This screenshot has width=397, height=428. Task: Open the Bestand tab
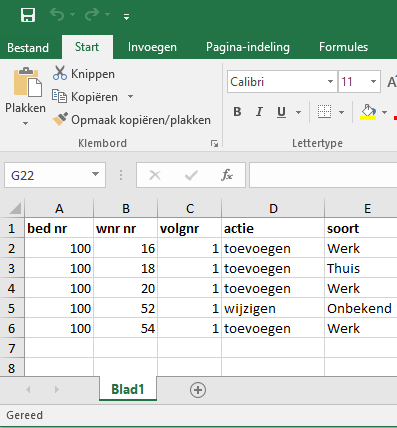(28, 47)
